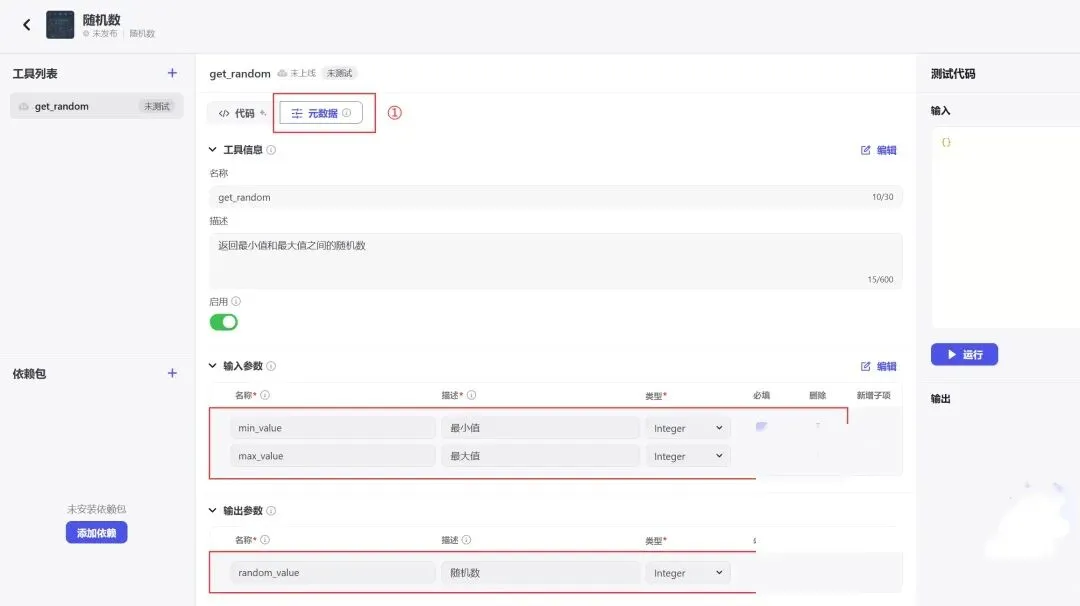This screenshot has width=1080, height=606.
Task: Open the type dropdown for min_value
Action: (688, 428)
